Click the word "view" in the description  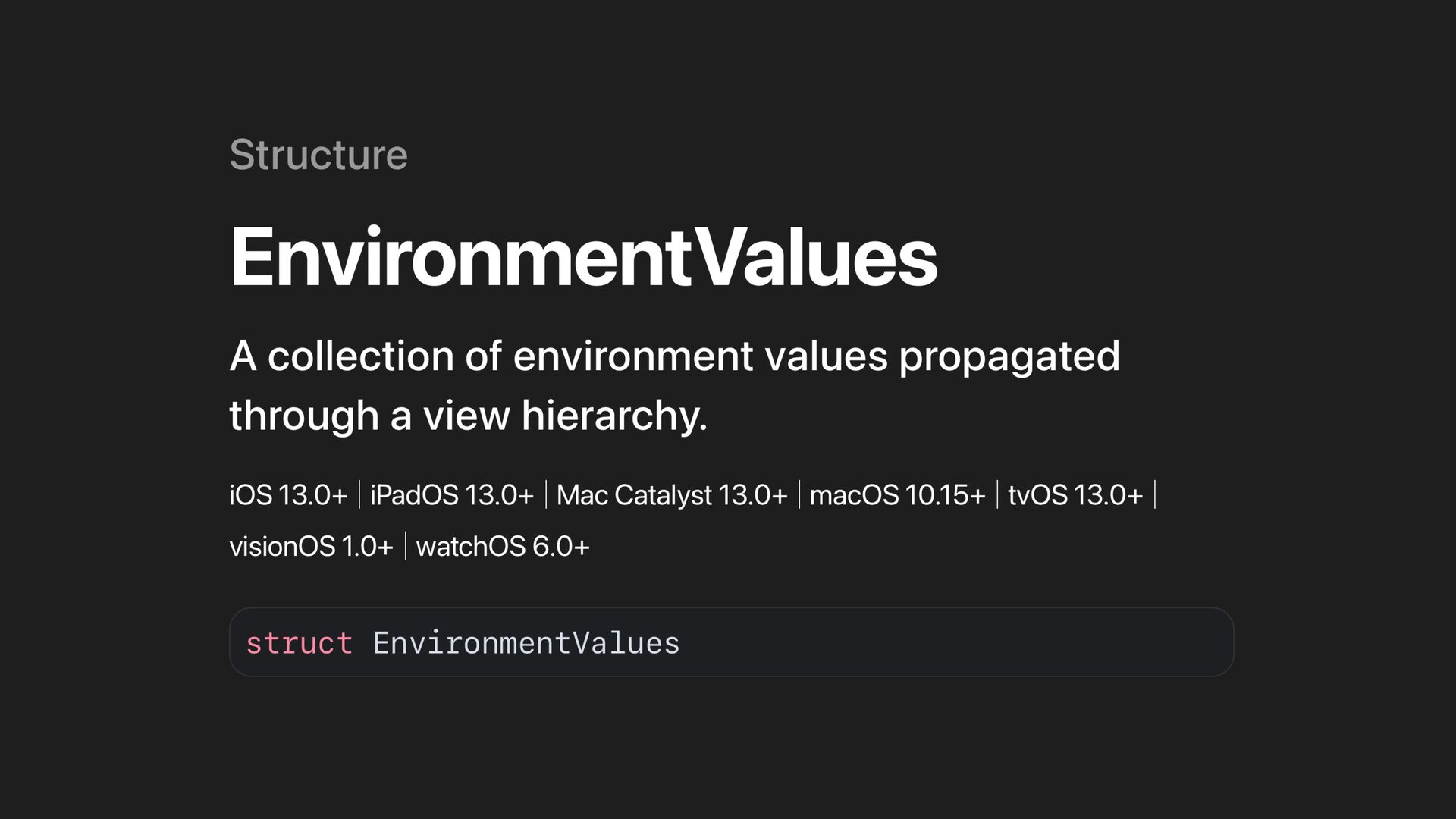(x=466, y=416)
